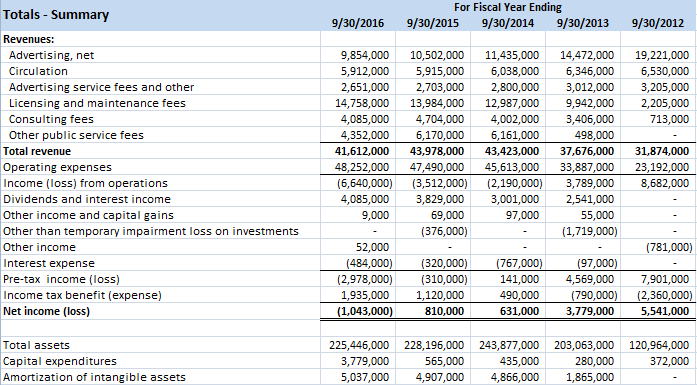Select the 'Consulting fees' row label
Screen dimensions: 697x385
point(51,119)
